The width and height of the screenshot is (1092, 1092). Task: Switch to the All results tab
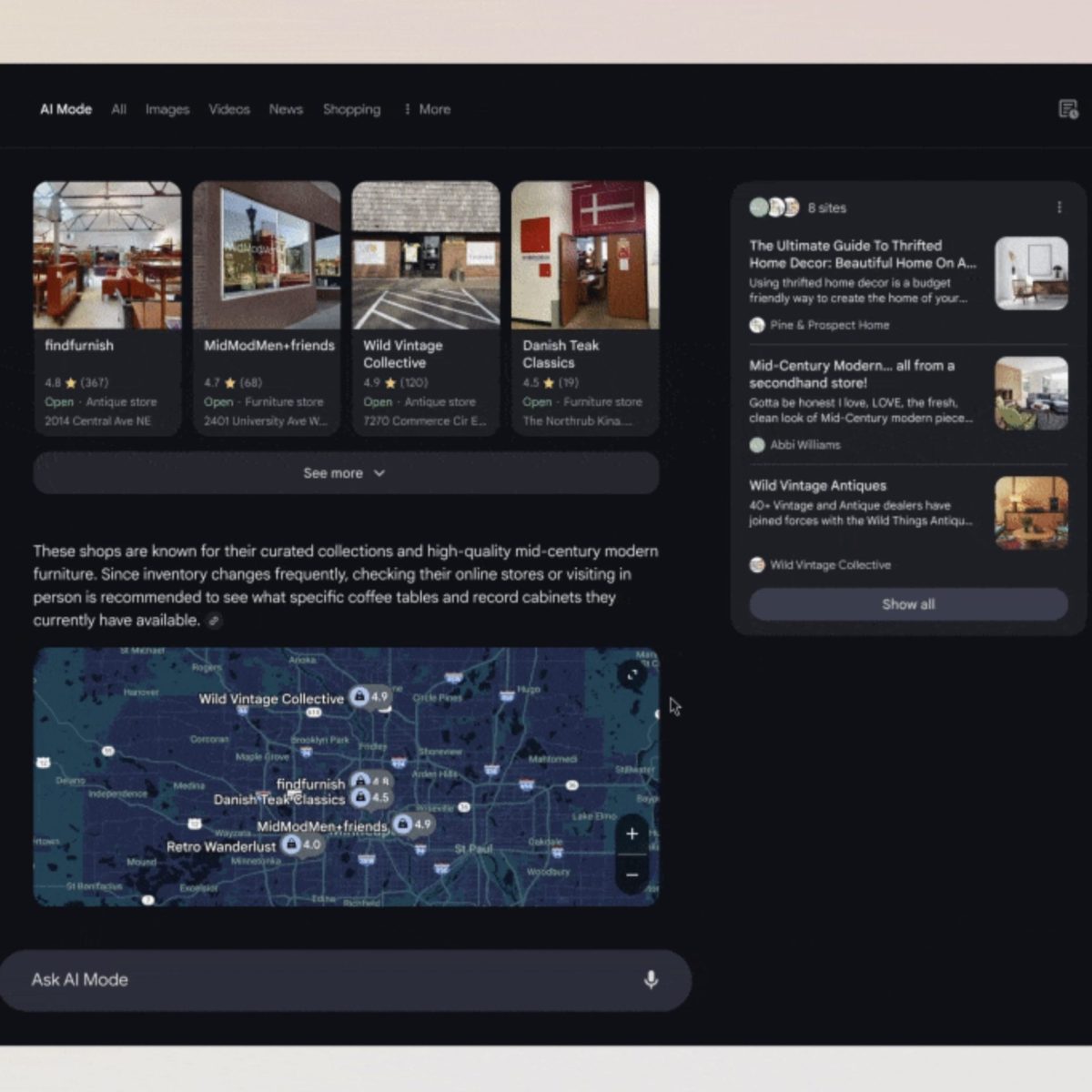[x=118, y=109]
